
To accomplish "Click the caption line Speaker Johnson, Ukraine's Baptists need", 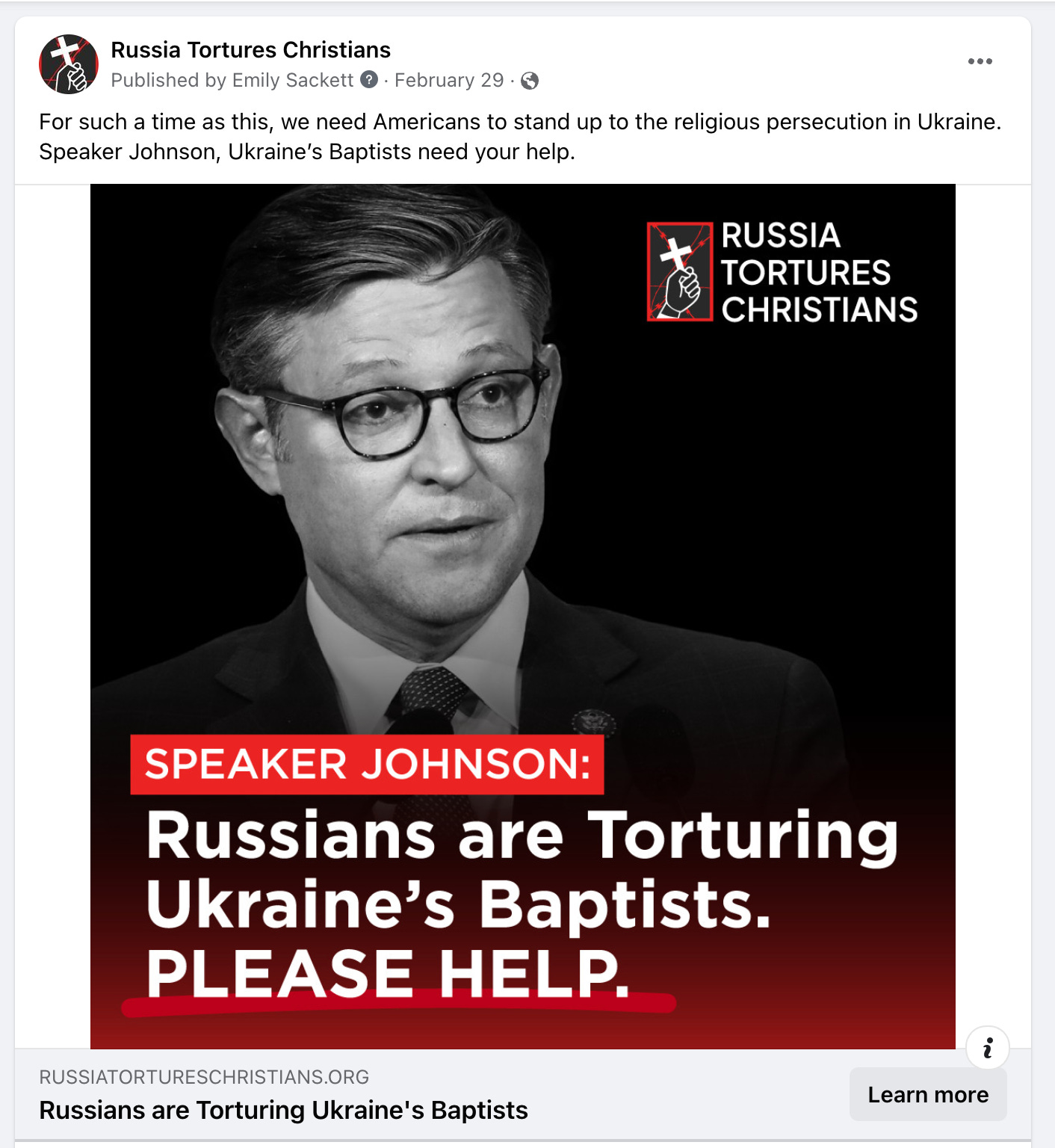I will [x=307, y=152].
